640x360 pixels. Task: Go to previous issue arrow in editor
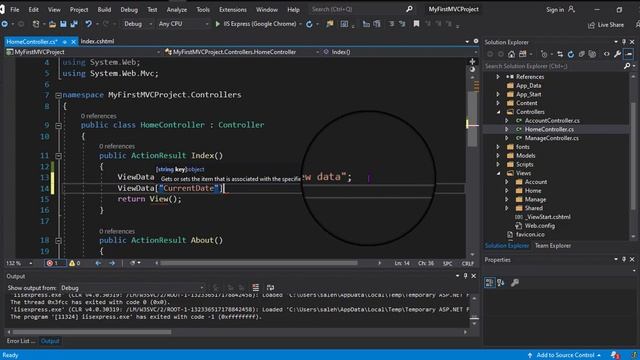click(x=98, y=263)
